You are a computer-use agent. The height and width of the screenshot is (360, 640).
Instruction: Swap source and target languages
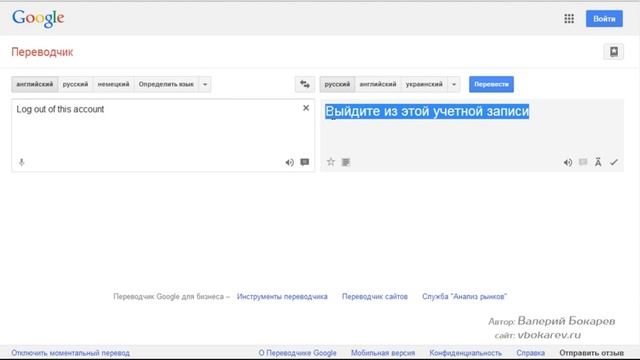pyautogui.click(x=305, y=84)
